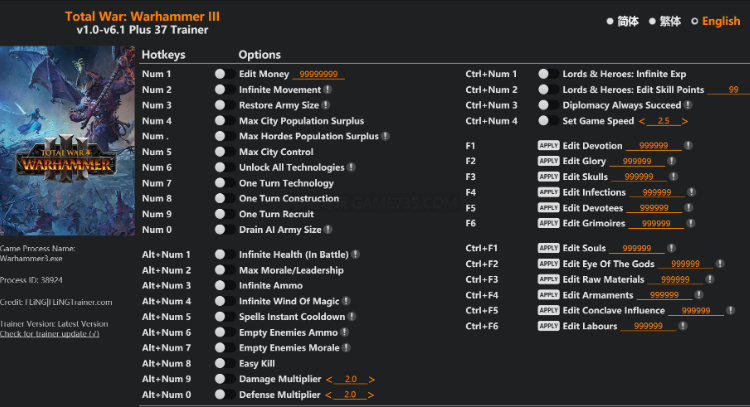The image size is (750, 407).
Task: Click the Edit Money value field
Action: (319, 74)
